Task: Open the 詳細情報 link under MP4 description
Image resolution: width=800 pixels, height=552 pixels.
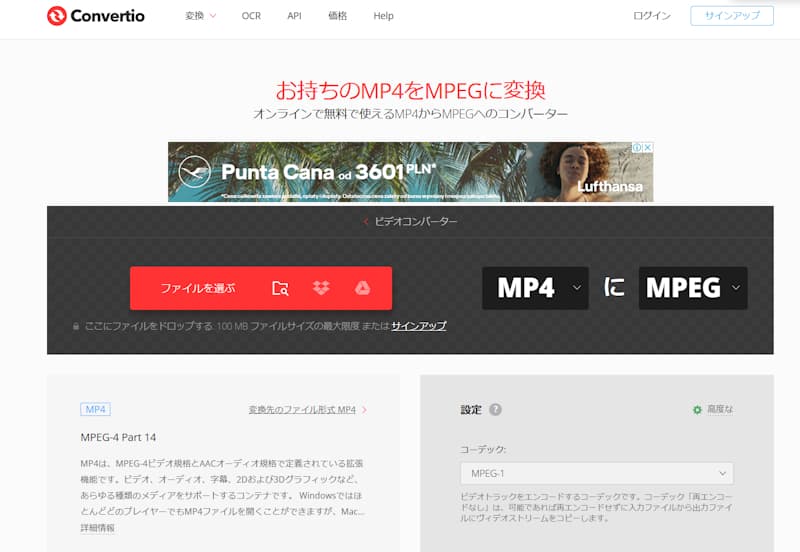Action: tap(97, 527)
